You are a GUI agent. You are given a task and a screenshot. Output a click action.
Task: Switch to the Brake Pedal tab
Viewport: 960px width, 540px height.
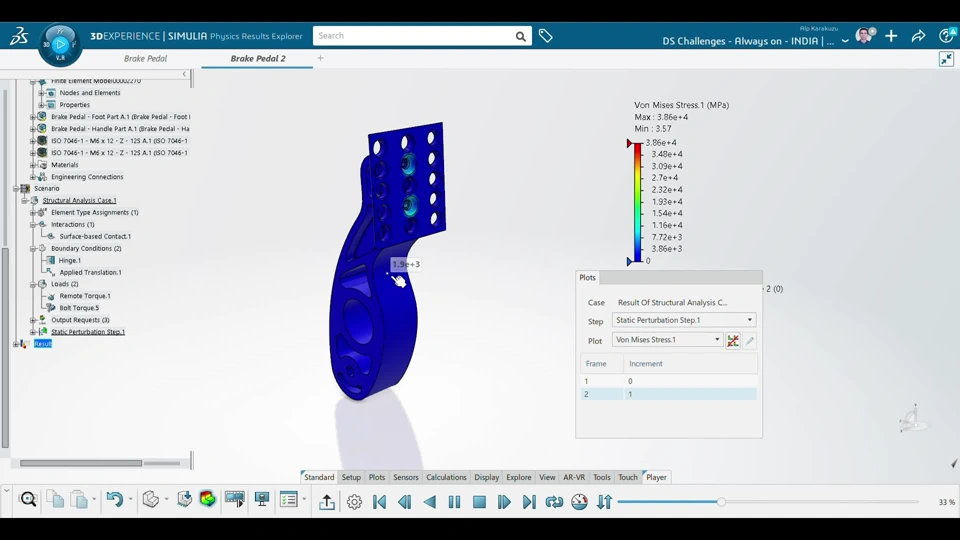145,59
